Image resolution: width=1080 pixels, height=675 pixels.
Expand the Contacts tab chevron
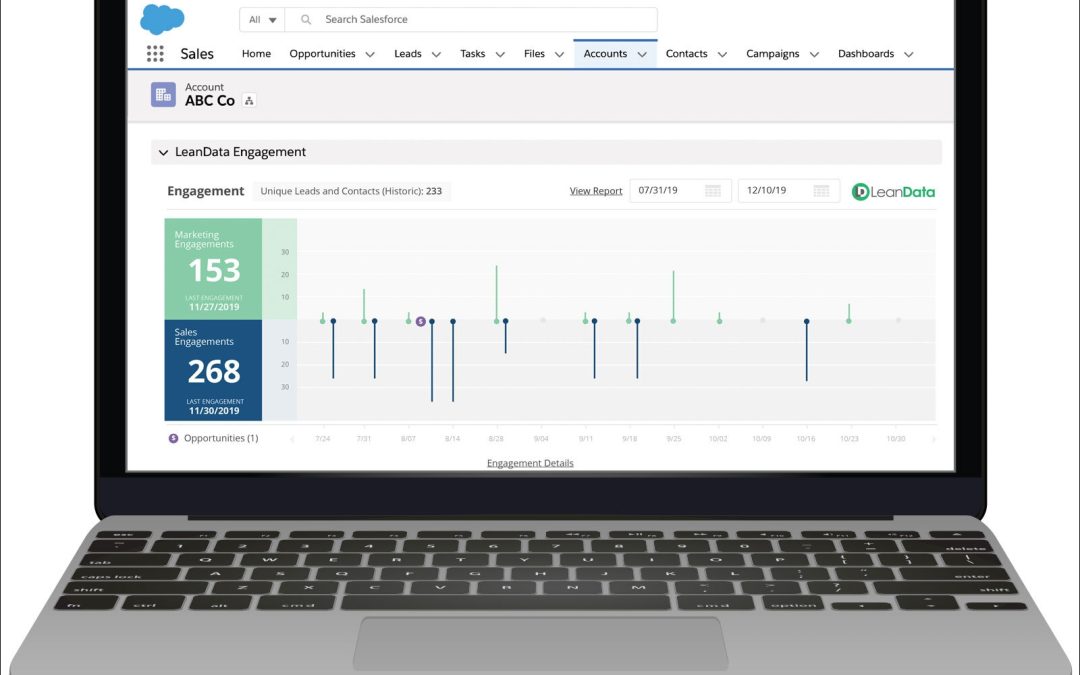pos(722,54)
